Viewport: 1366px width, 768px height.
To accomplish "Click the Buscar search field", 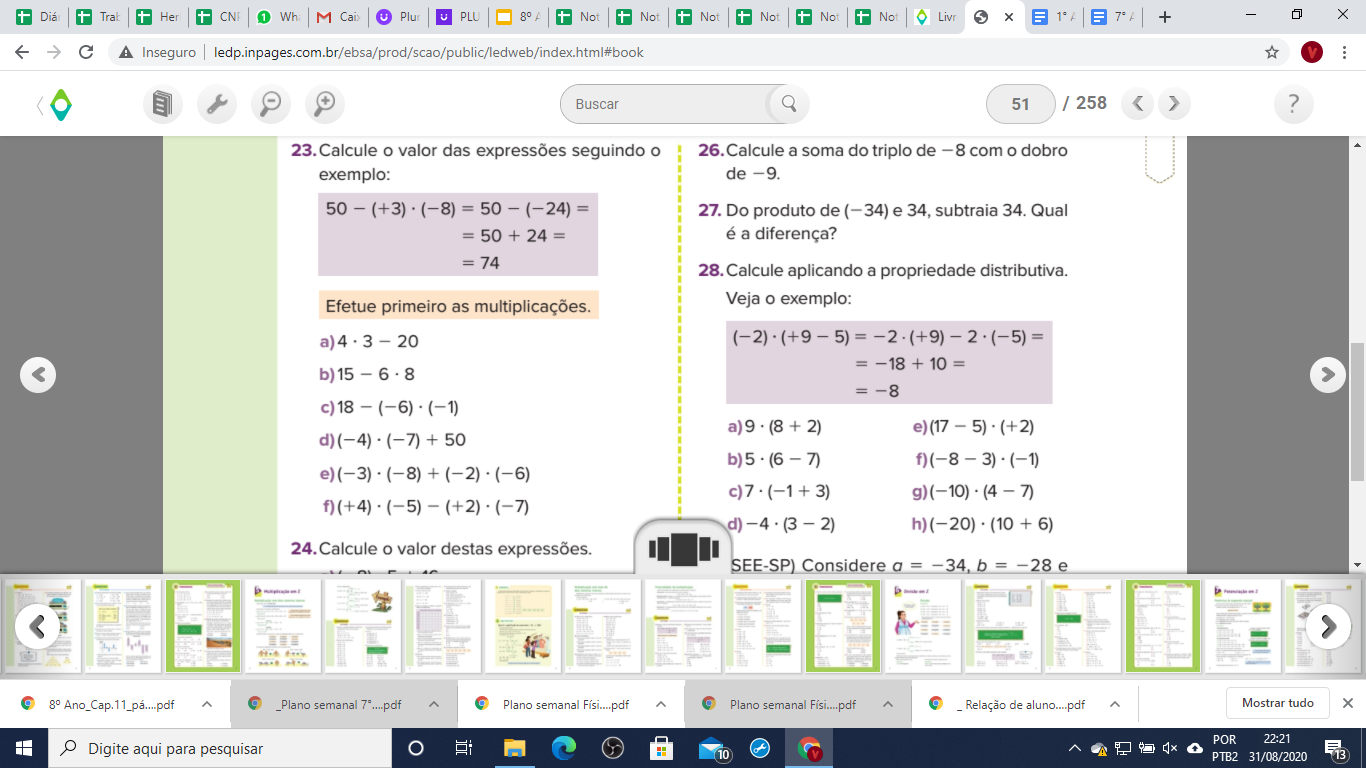I will (x=665, y=103).
